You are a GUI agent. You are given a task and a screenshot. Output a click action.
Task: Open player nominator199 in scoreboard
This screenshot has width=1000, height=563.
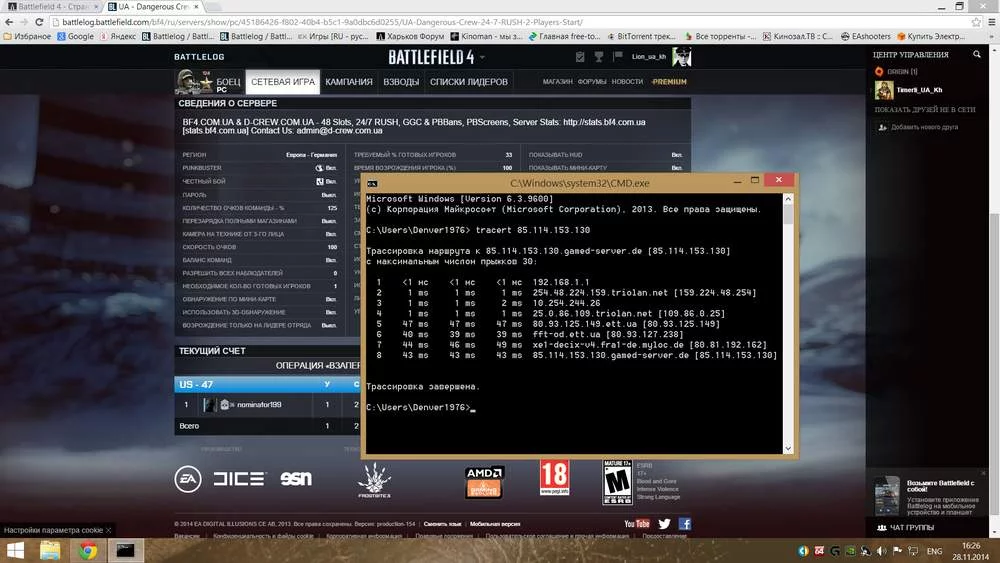pos(259,404)
